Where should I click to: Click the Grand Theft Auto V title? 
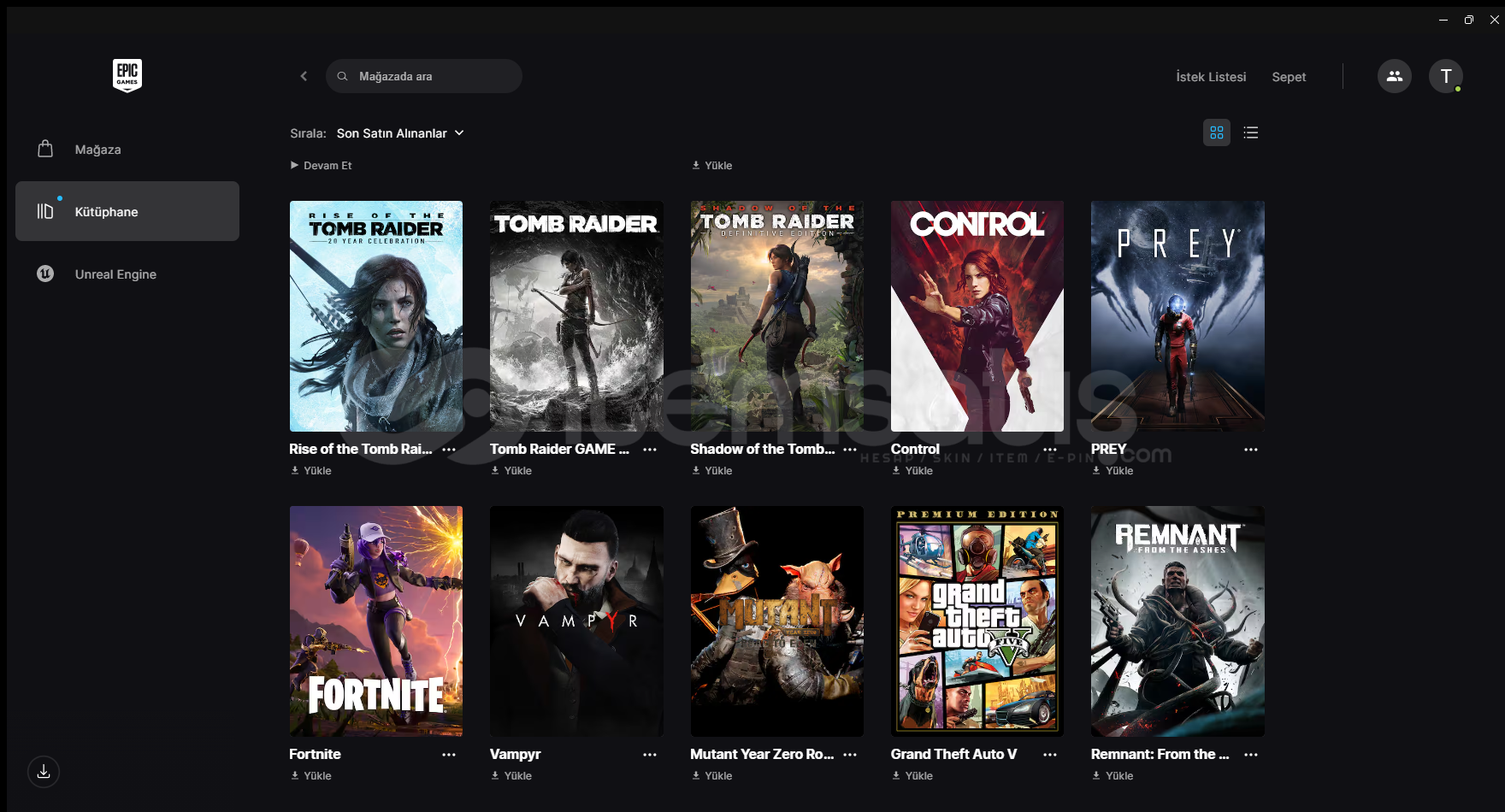coord(953,754)
